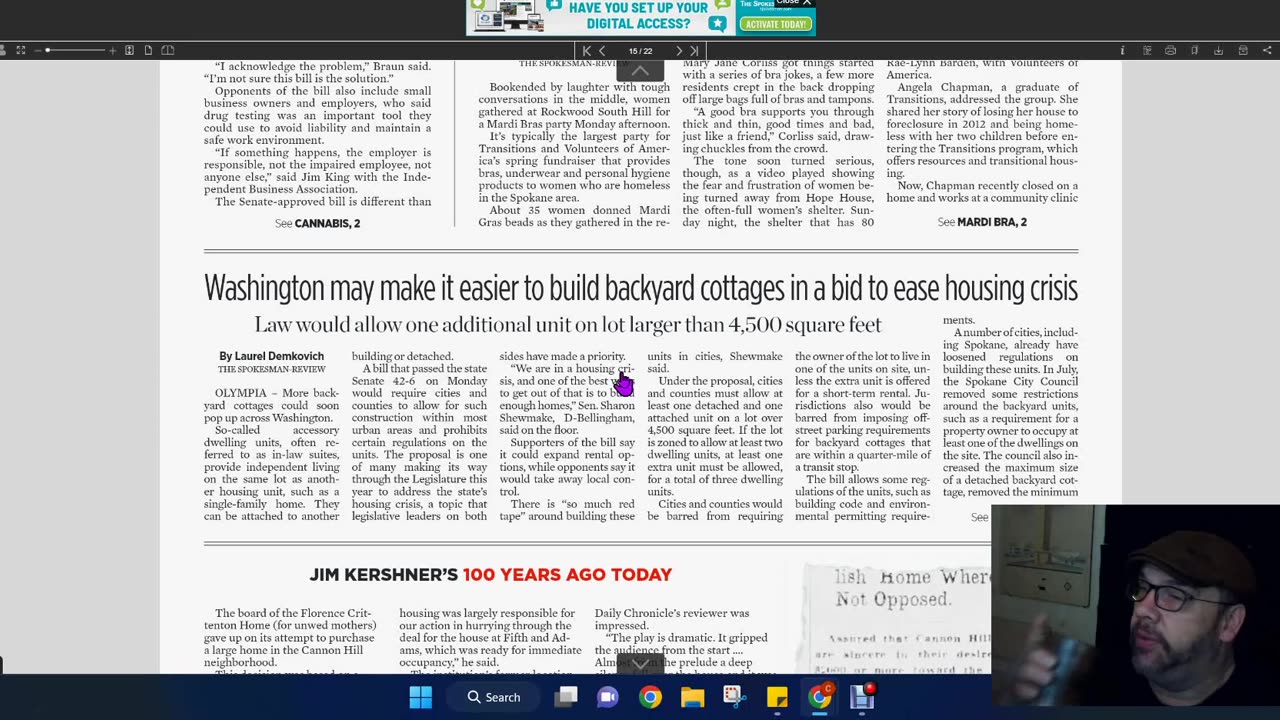The width and height of the screenshot is (1280, 720).
Task: Open Sticky Notes from the taskbar
Action: pyautogui.click(x=777, y=697)
